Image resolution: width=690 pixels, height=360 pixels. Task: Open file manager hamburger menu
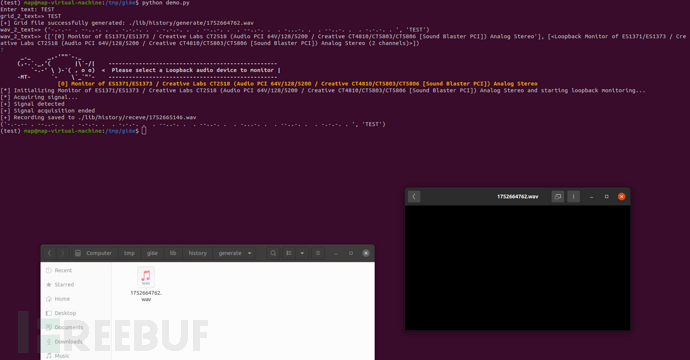tap(317, 253)
